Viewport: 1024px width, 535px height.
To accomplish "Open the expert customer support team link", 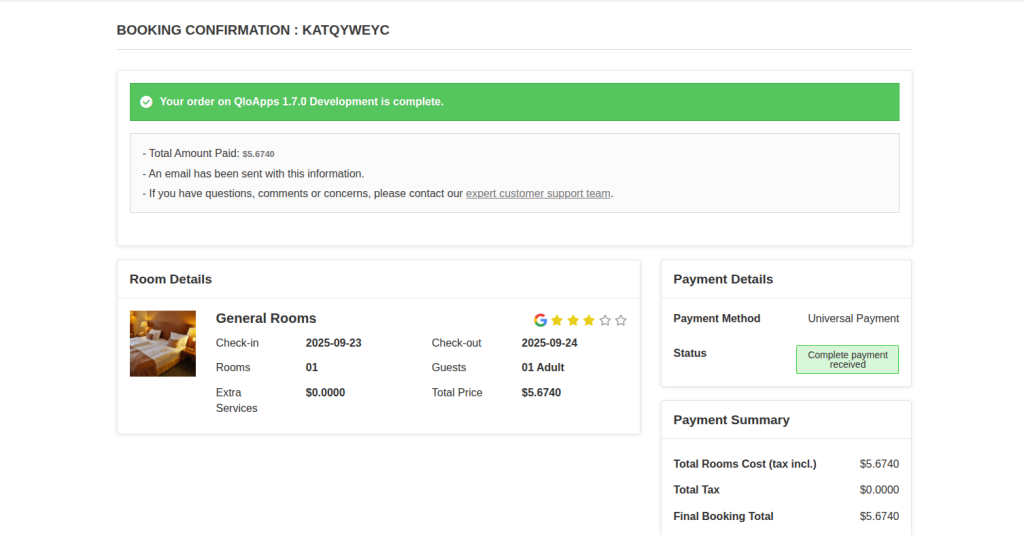I will click(538, 193).
